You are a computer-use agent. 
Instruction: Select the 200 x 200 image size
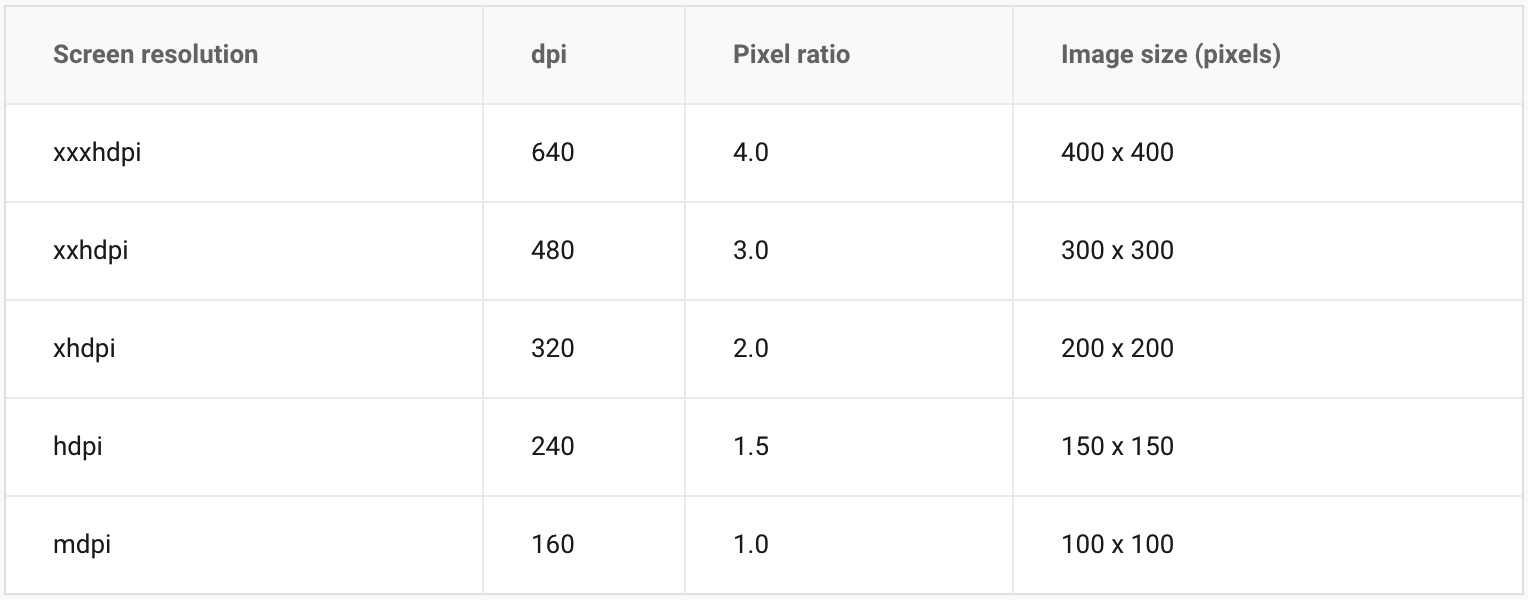[1117, 348]
